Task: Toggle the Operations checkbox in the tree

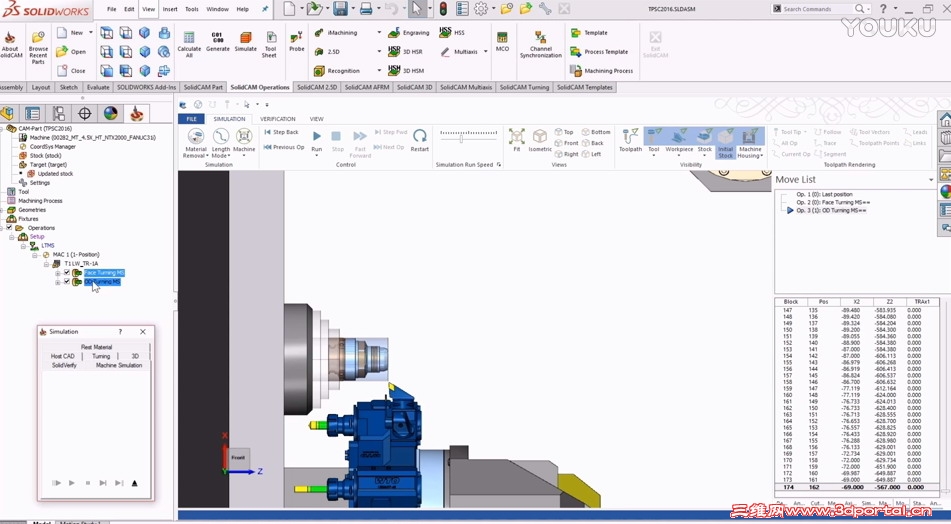Action: pos(8,227)
